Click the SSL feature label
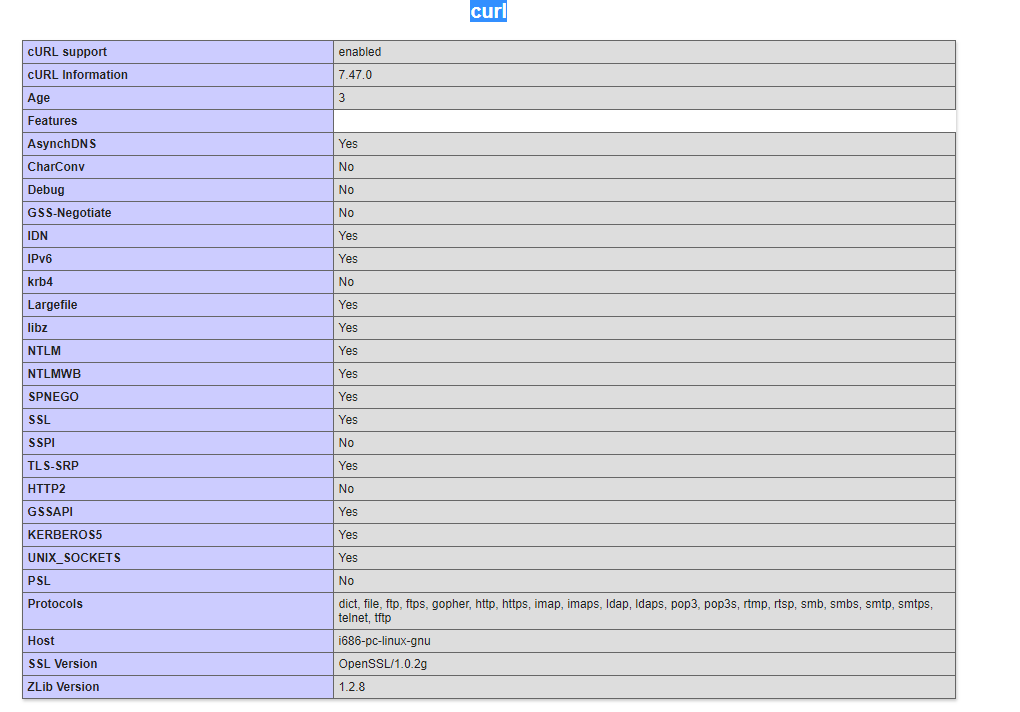The height and width of the screenshot is (712, 1020). tap(39, 420)
